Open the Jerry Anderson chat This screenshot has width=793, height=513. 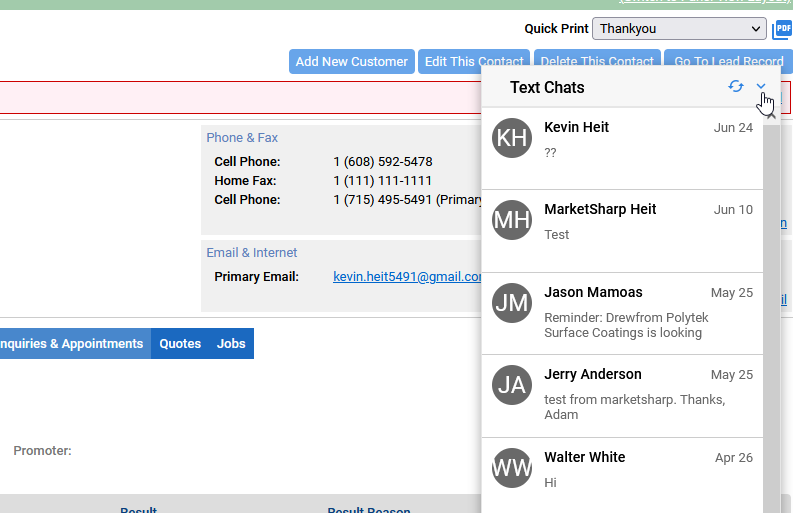coord(623,396)
